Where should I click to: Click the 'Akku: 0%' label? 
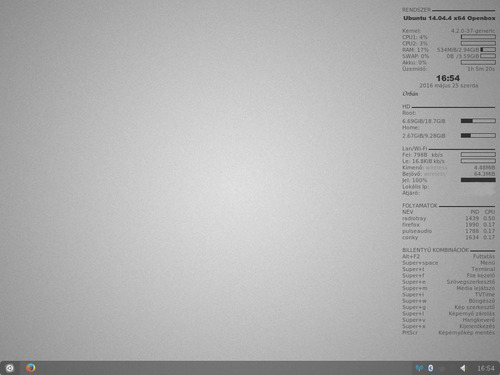click(x=414, y=62)
